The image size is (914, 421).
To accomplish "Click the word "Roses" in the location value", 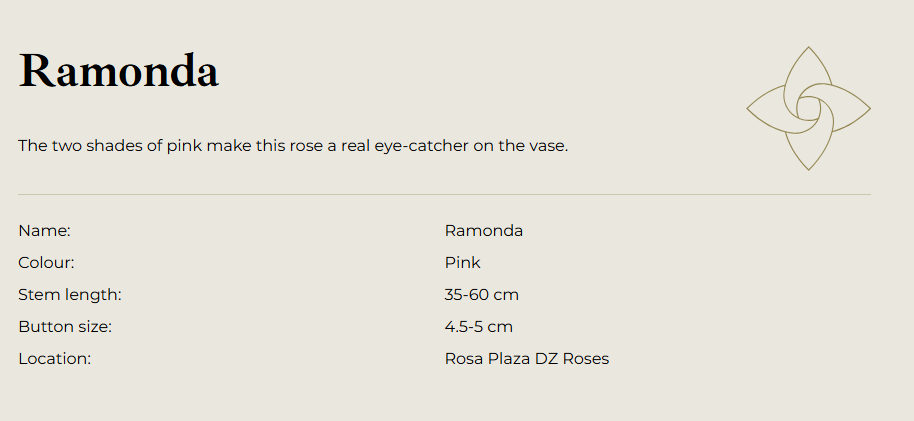I will 586,359.
